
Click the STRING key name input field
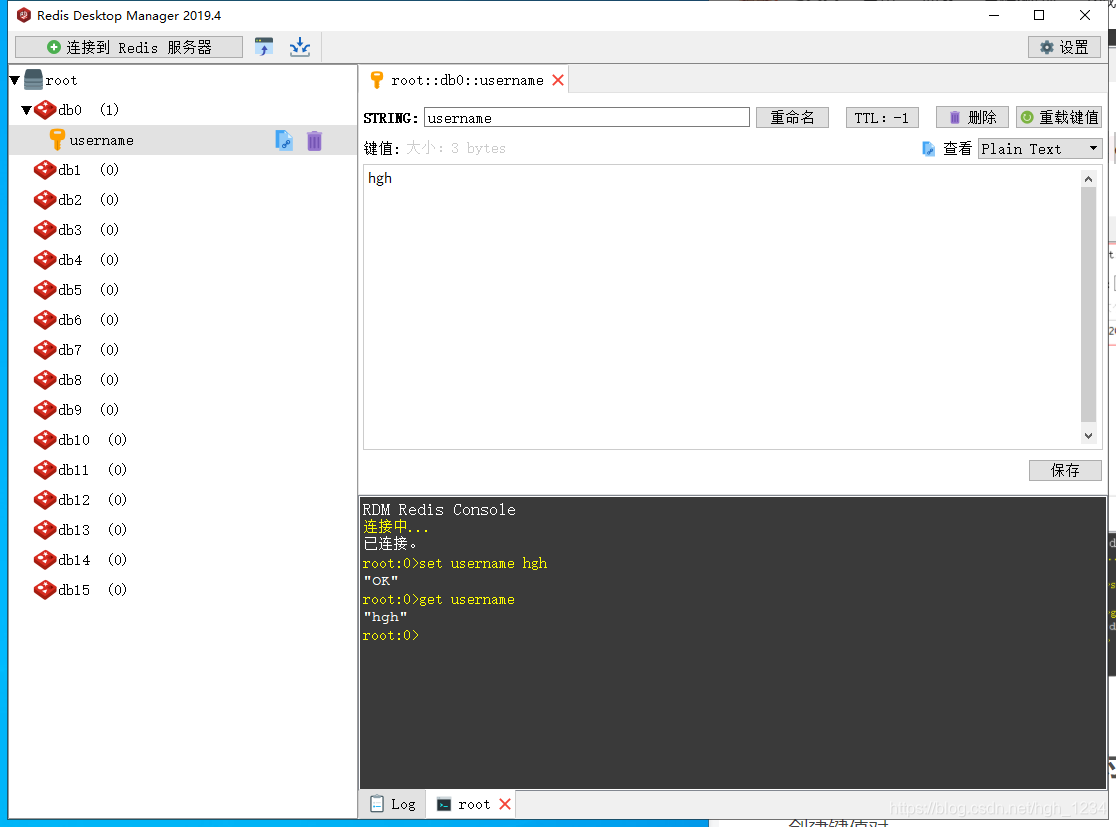point(586,117)
